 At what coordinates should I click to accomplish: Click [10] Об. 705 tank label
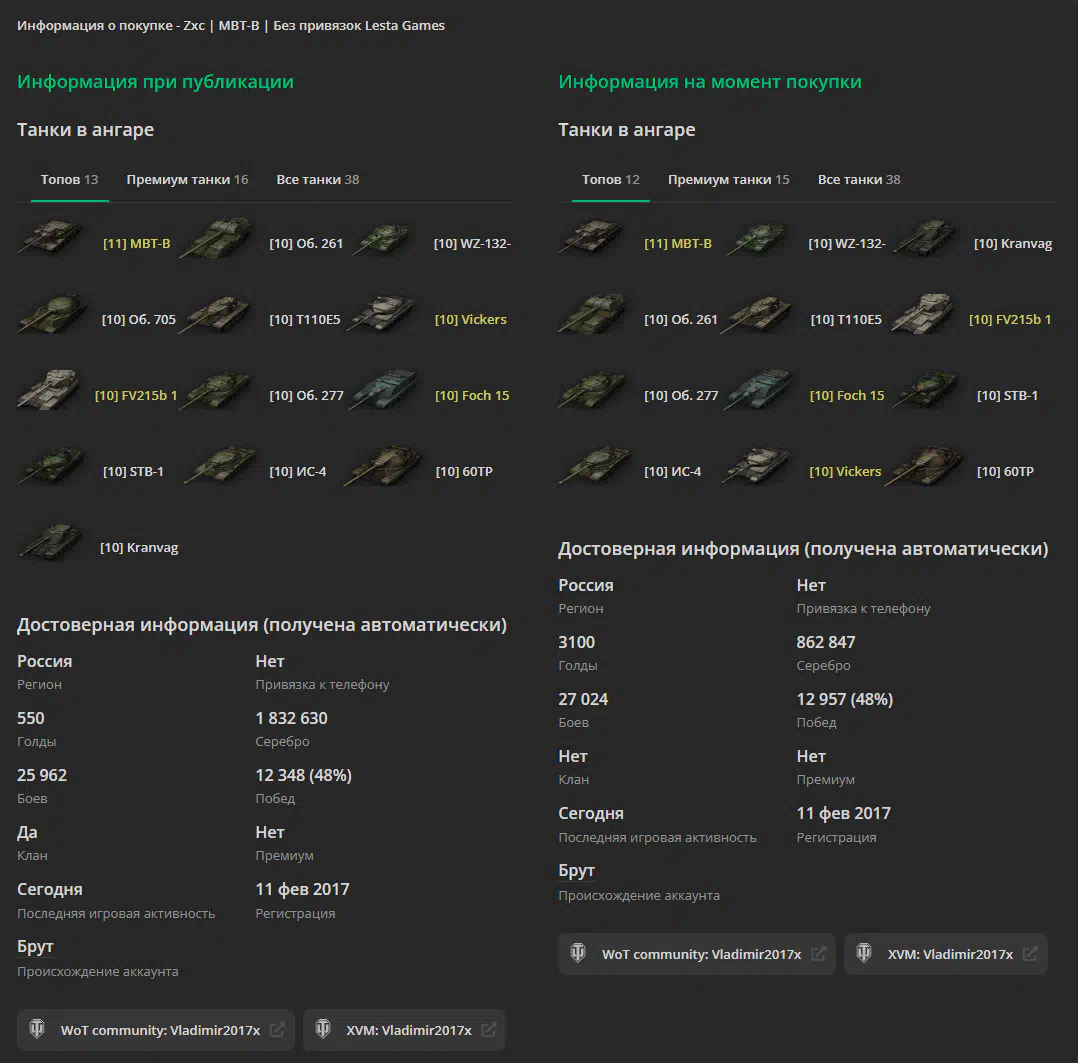(x=139, y=320)
